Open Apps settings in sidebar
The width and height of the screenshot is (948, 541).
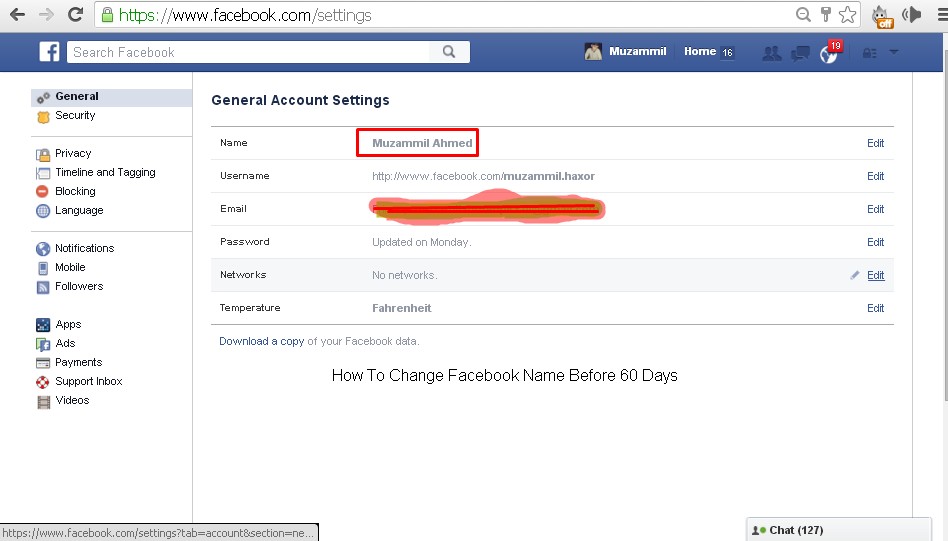(x=68, y=325)
